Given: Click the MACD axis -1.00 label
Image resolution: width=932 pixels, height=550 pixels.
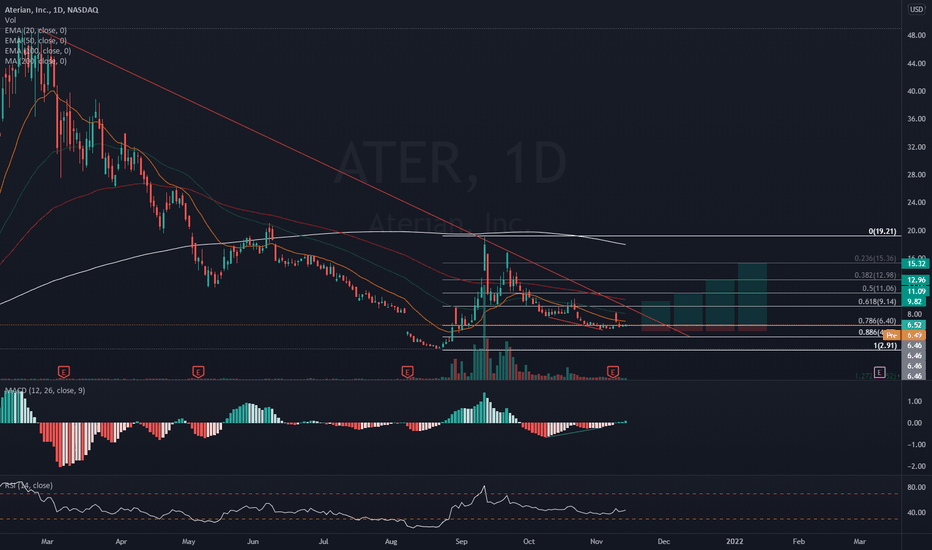Looking at the screenshot, I should click(914, 445).
